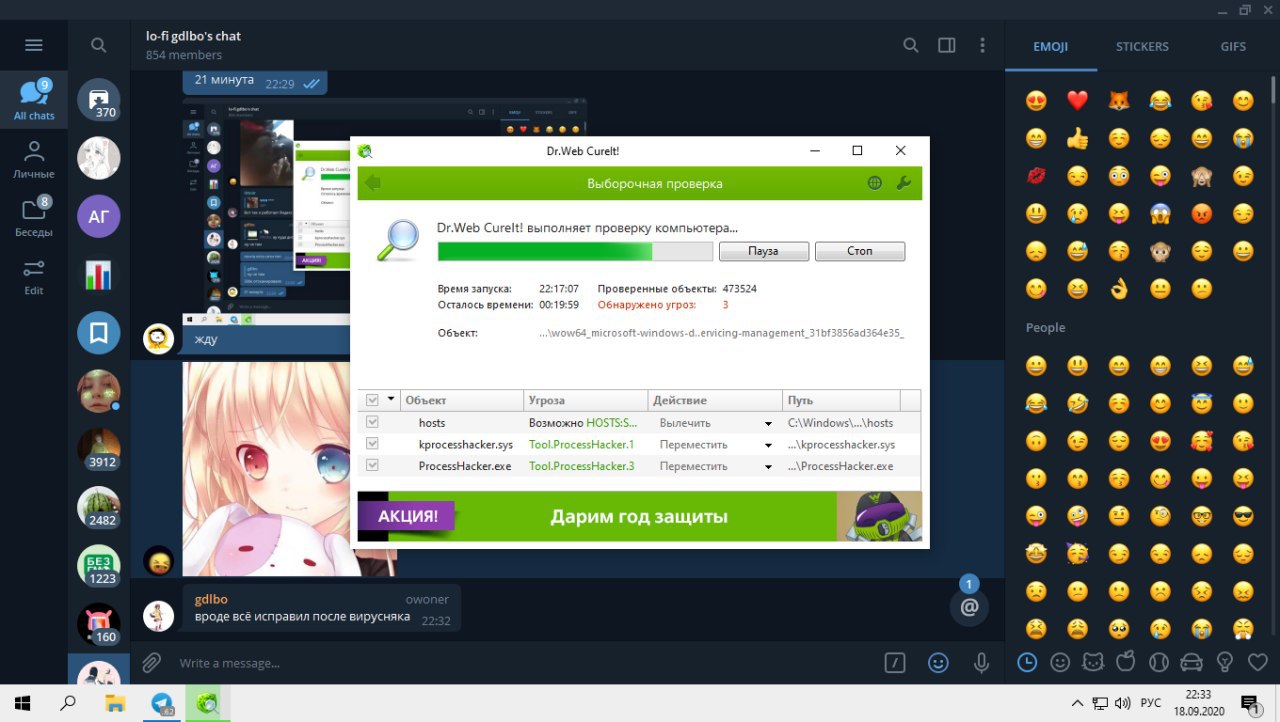
Task: Open the chat with 370 unread badge
Action: tap(99, 100)
